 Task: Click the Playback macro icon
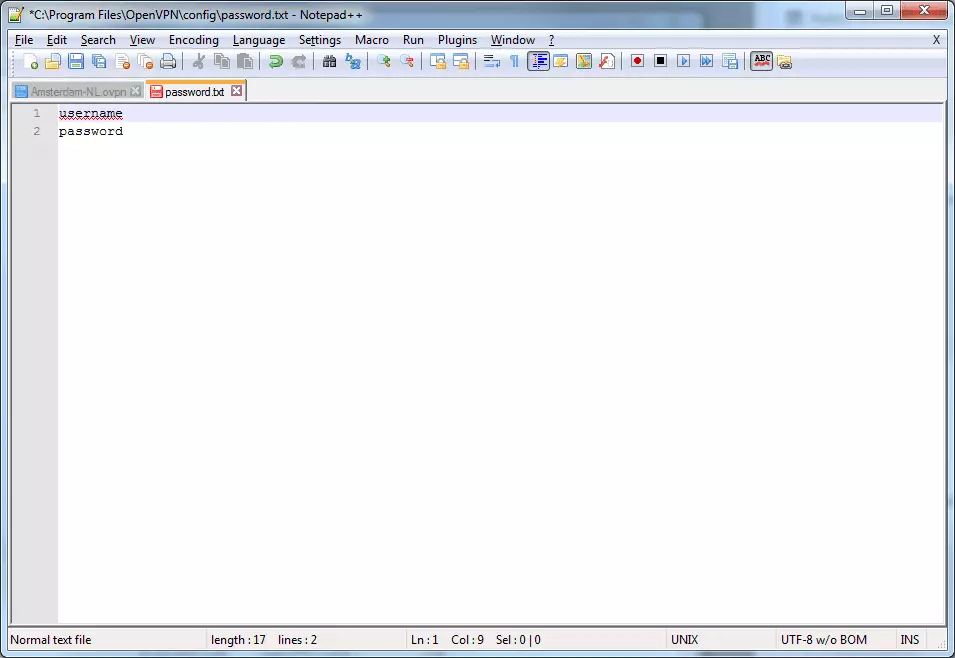[683, 61]
